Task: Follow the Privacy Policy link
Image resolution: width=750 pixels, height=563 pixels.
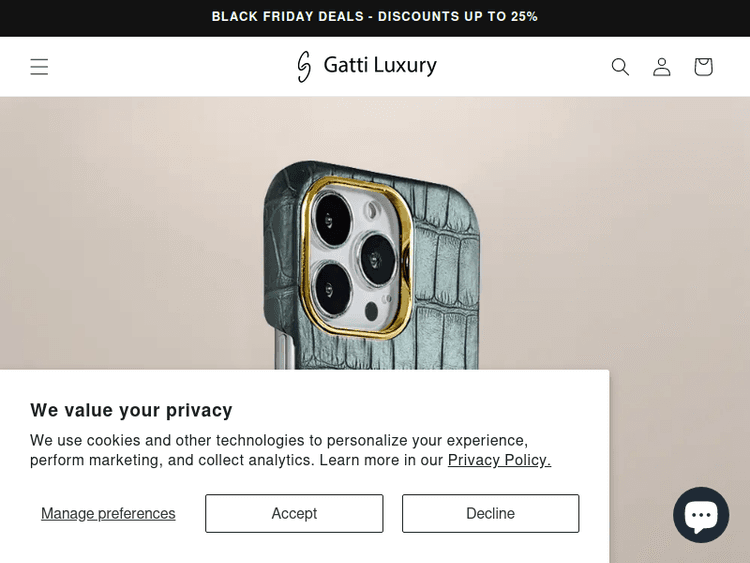Action: (x=499, y=460)
